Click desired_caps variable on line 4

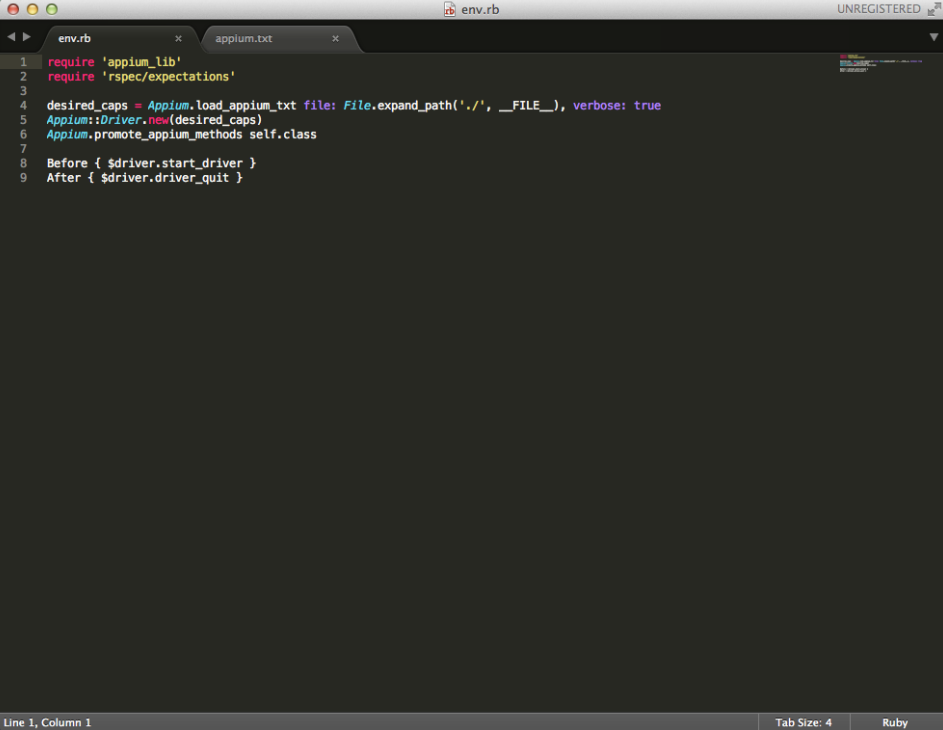tap(87, 106)
